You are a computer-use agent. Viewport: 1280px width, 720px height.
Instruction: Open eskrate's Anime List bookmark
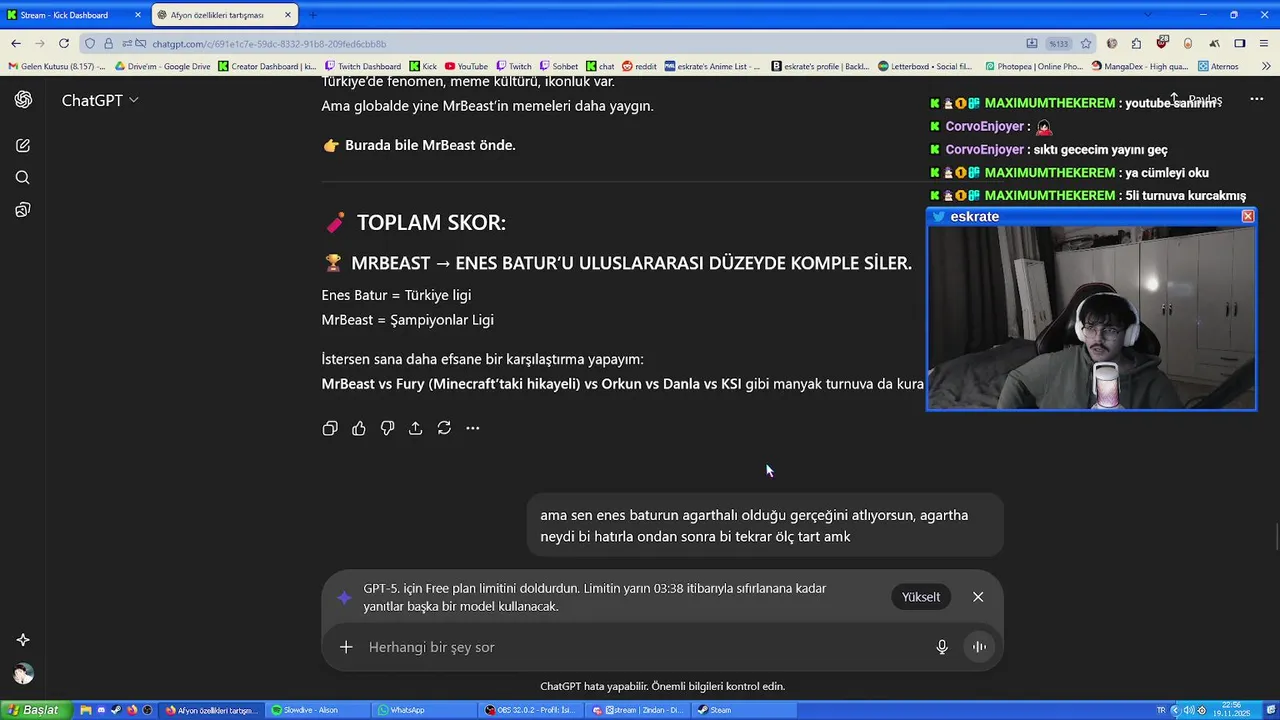712,66
